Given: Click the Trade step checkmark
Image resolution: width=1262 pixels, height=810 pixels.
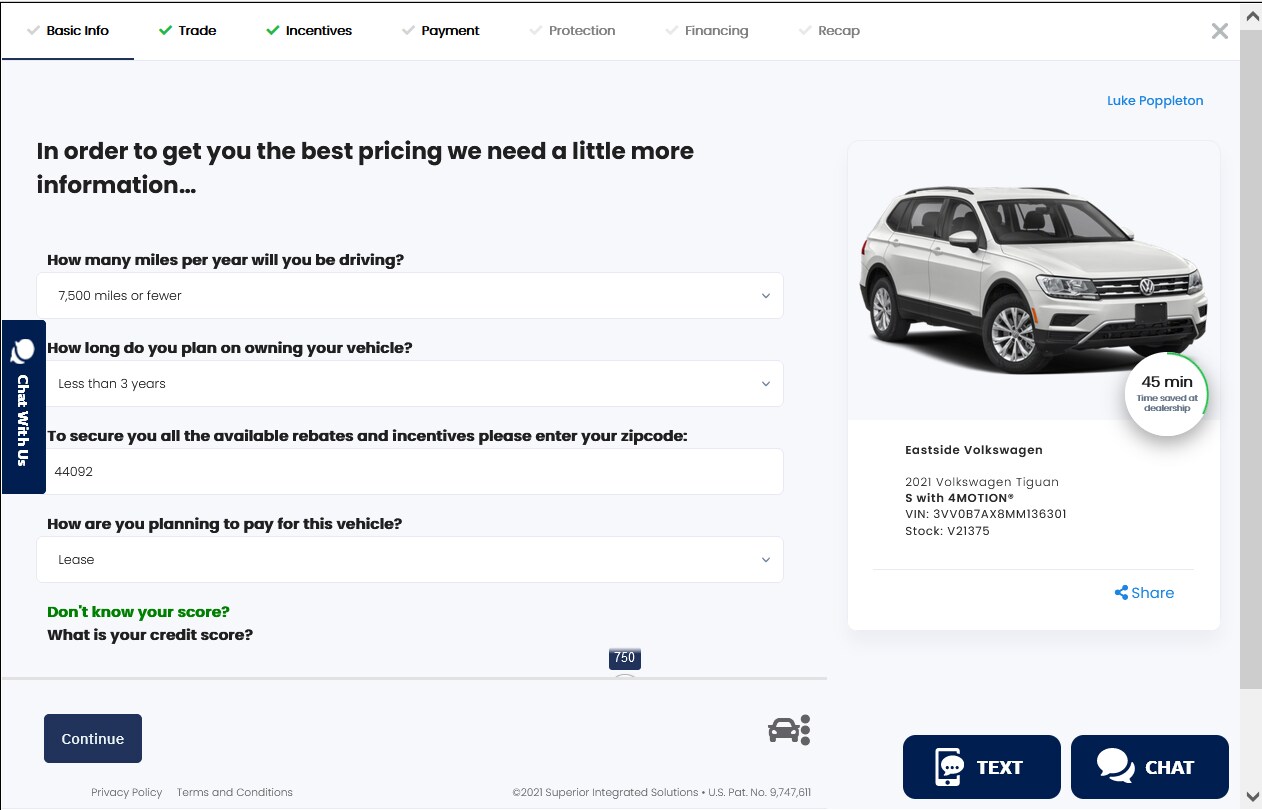Looking at the screenshot, I should tap(165, 30).
